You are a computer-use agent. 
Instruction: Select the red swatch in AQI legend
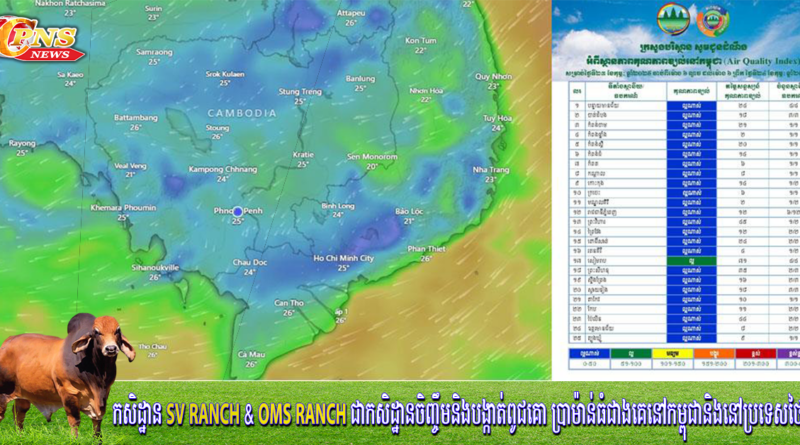[x=756, y=353]
